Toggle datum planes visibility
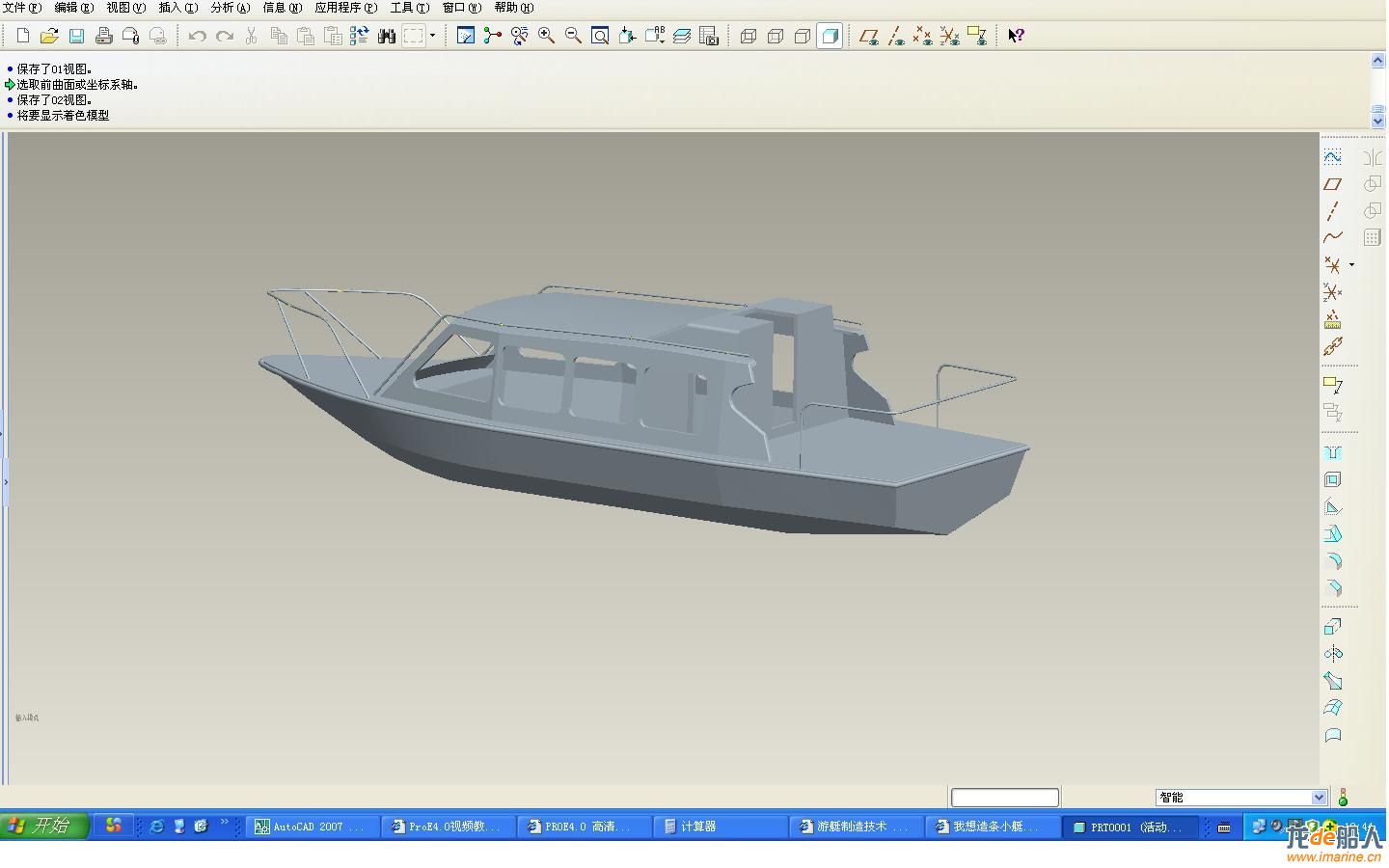This screenshot has height=868, width=1389. [868, 36]
